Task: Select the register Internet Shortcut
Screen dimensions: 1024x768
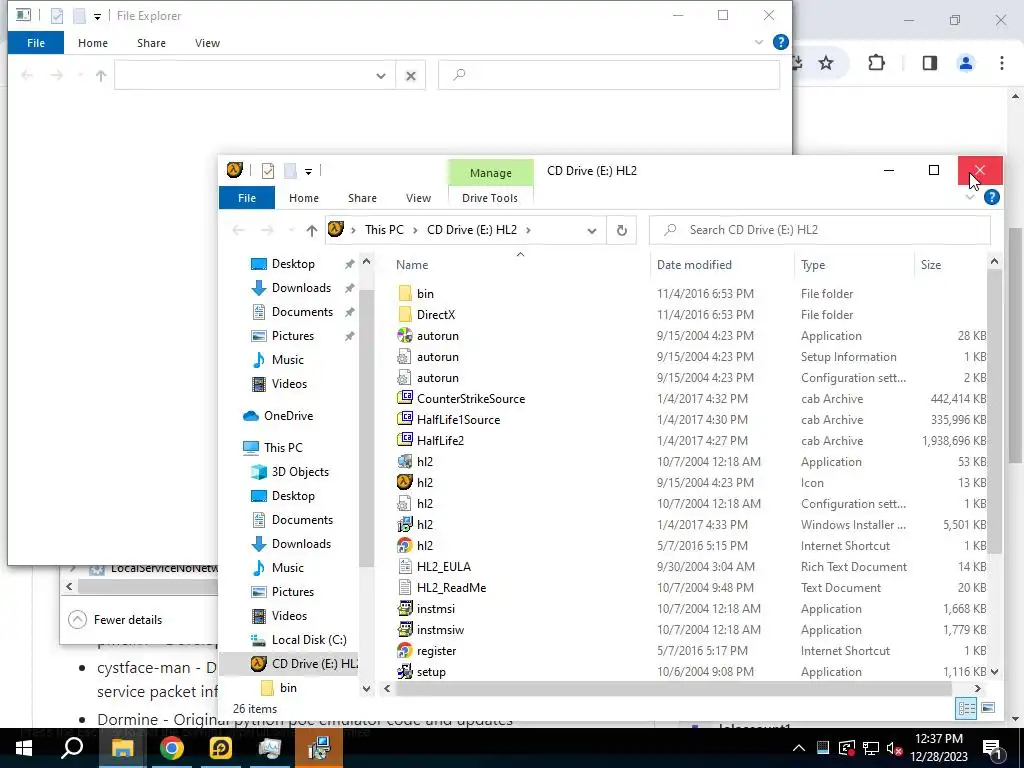Action: pos(436,650)
